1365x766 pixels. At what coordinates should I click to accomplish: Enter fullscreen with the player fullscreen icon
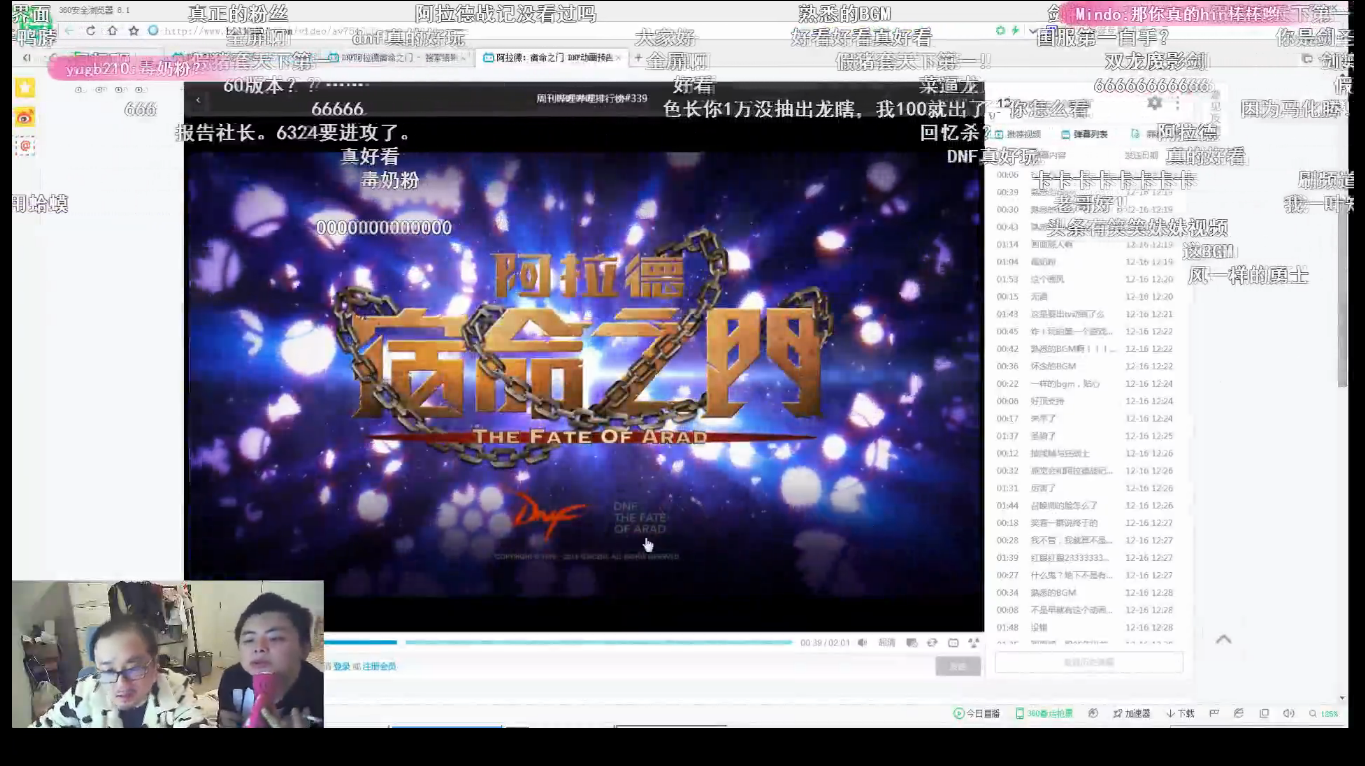pos(973,642)
